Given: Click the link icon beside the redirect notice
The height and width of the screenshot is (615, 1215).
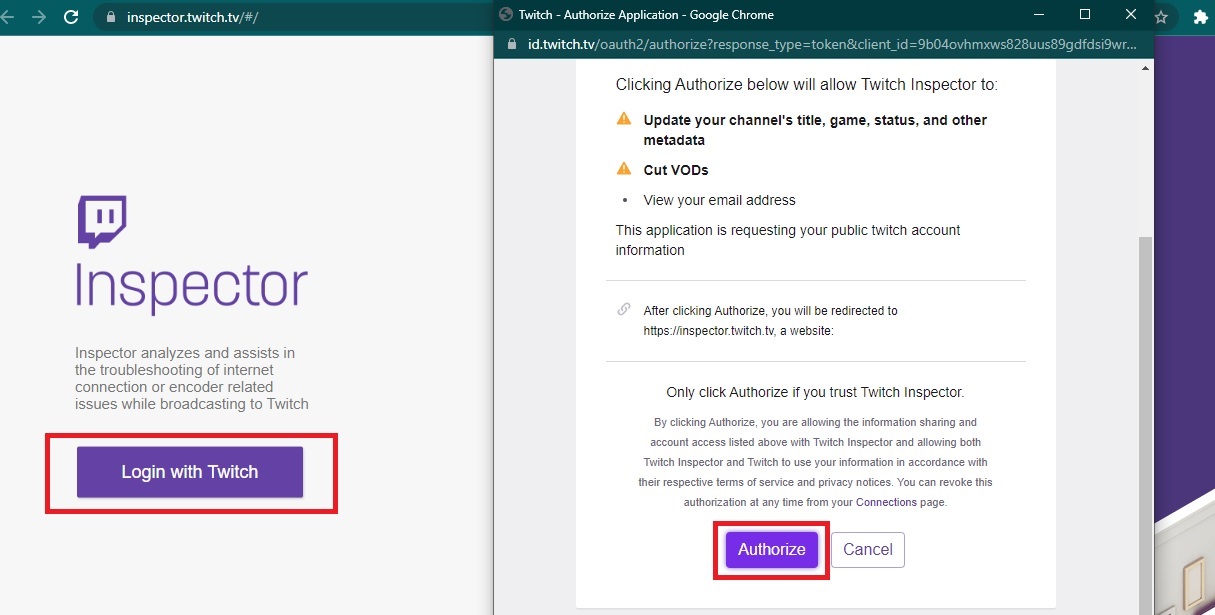Looking at the screenshot, I should [624, 309].
